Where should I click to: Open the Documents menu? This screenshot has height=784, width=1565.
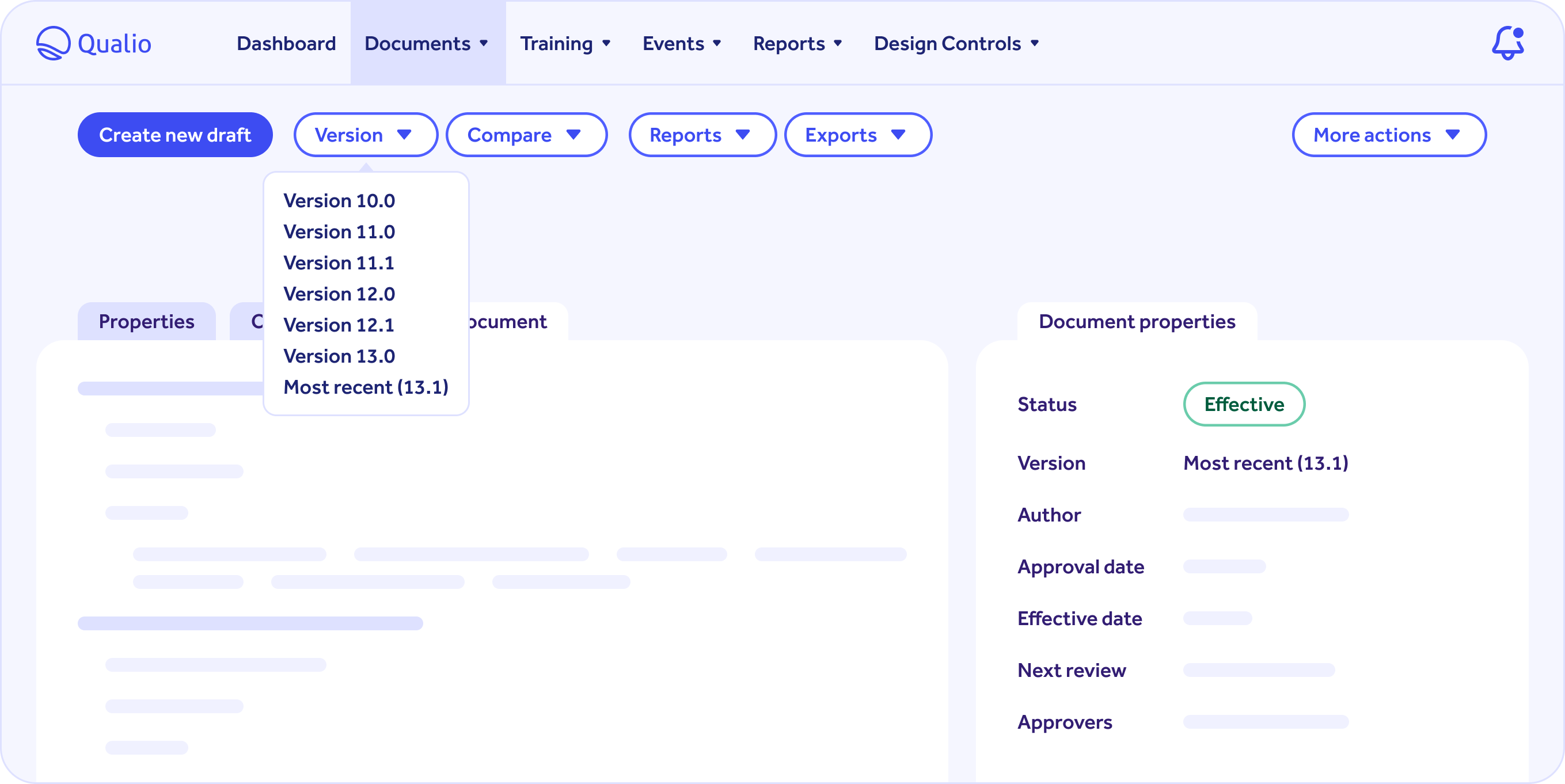(427, 43)
